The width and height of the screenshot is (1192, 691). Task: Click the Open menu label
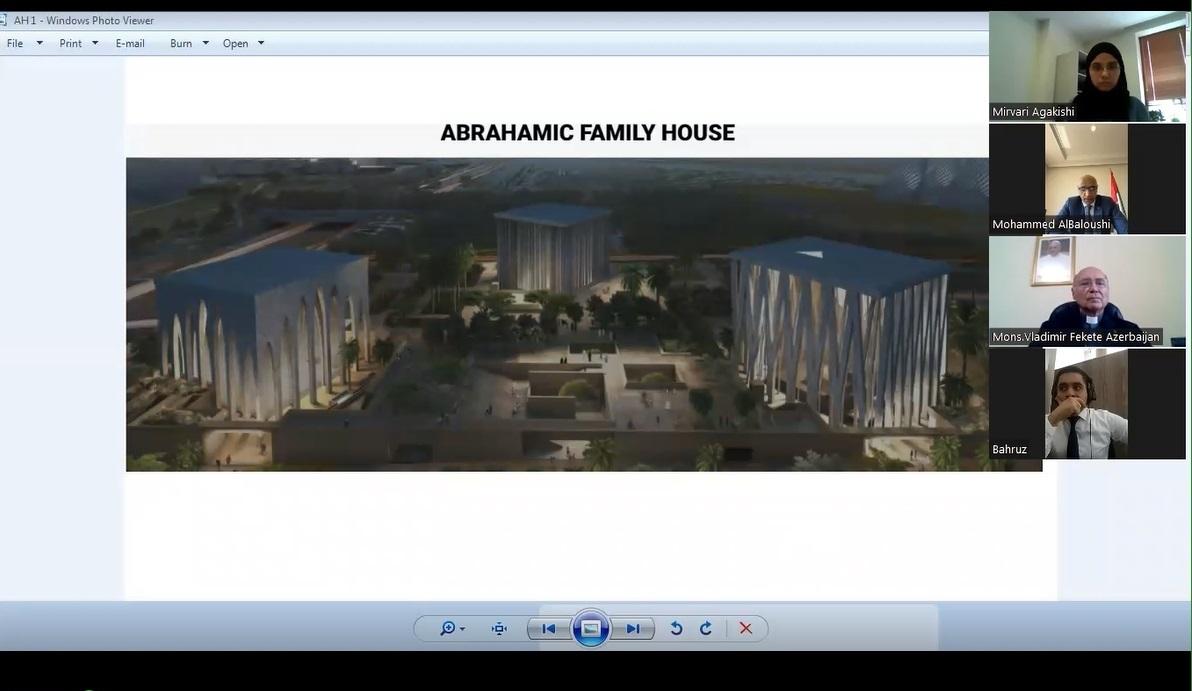(236, 43)
